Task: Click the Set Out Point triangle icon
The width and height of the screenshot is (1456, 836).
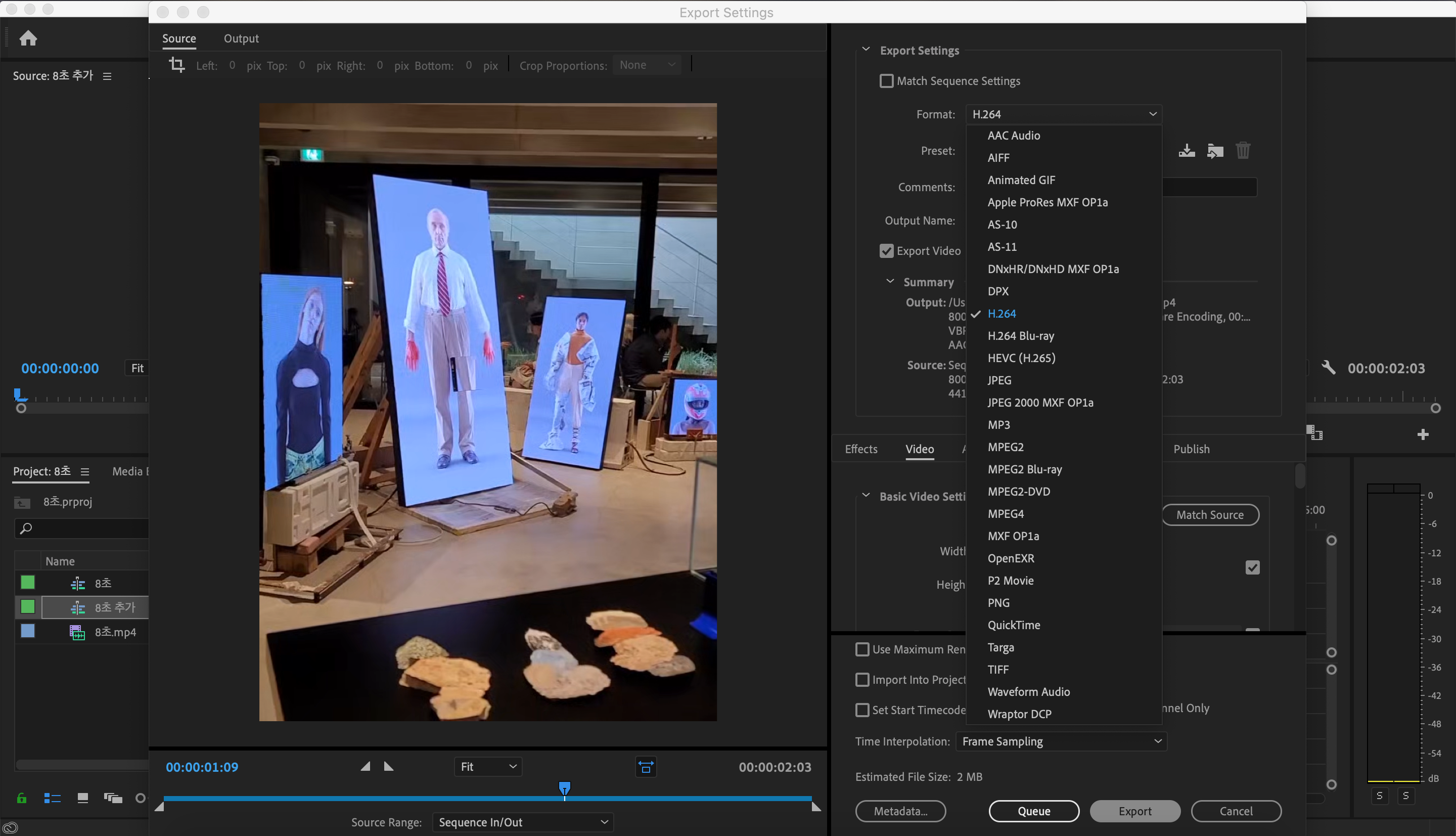Action: coord(389,766)
